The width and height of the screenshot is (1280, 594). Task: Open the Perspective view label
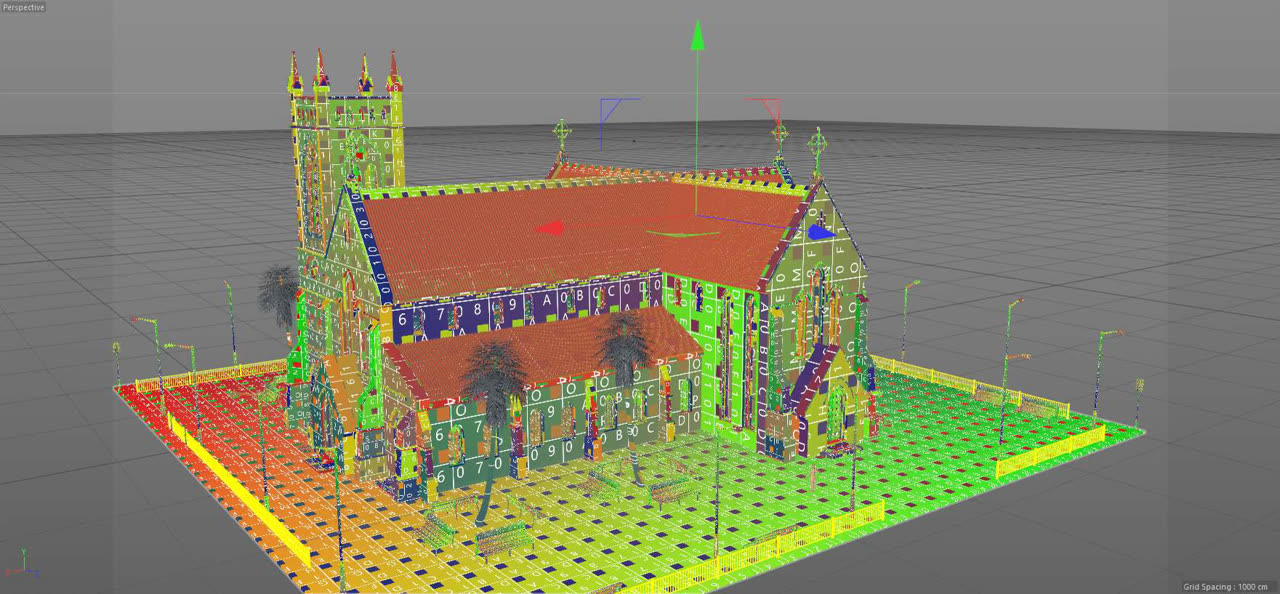[x=24, y=7]
